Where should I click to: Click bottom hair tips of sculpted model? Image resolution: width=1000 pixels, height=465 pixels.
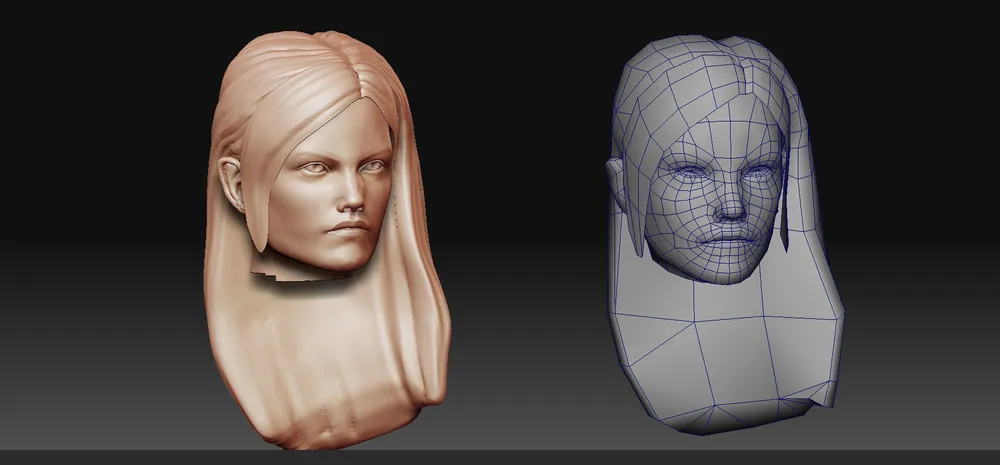[x=330, y=420]
